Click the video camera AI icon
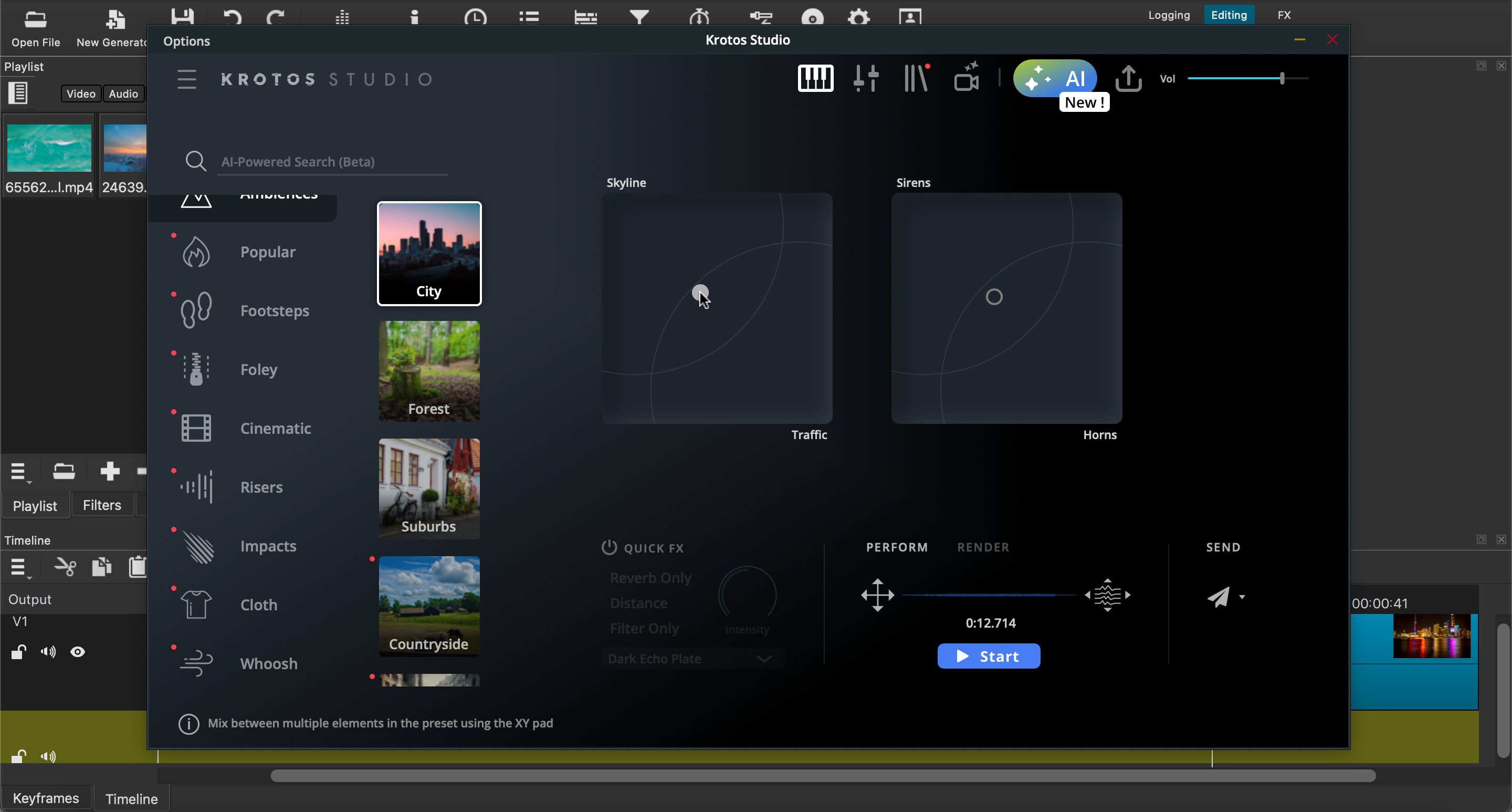 coord(967,78)
